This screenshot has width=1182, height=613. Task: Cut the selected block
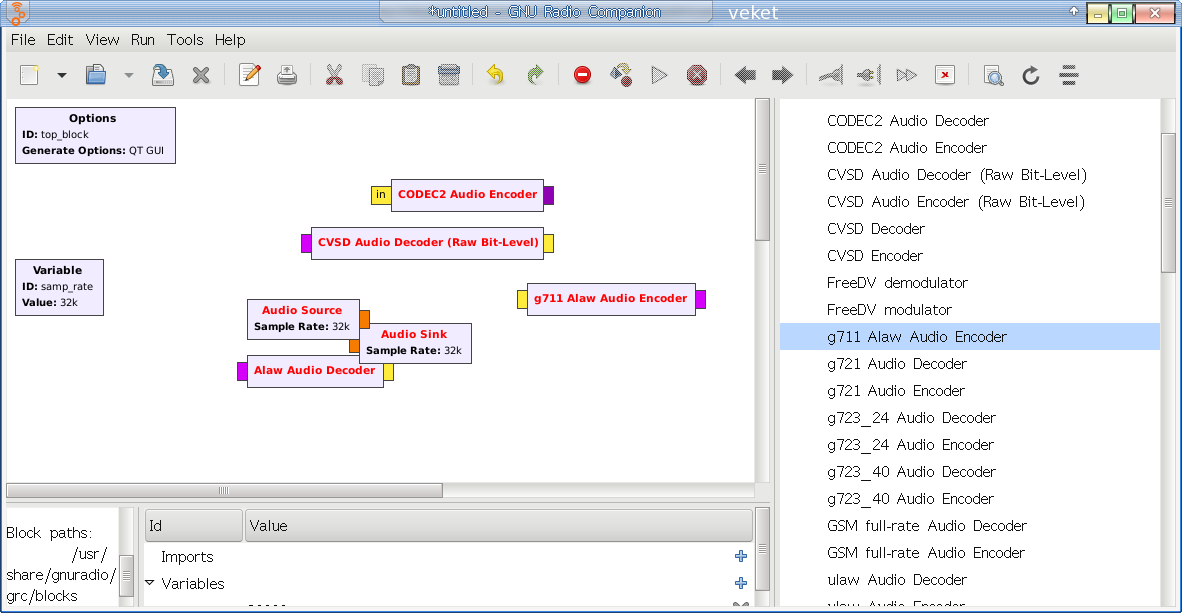(335, 75)
